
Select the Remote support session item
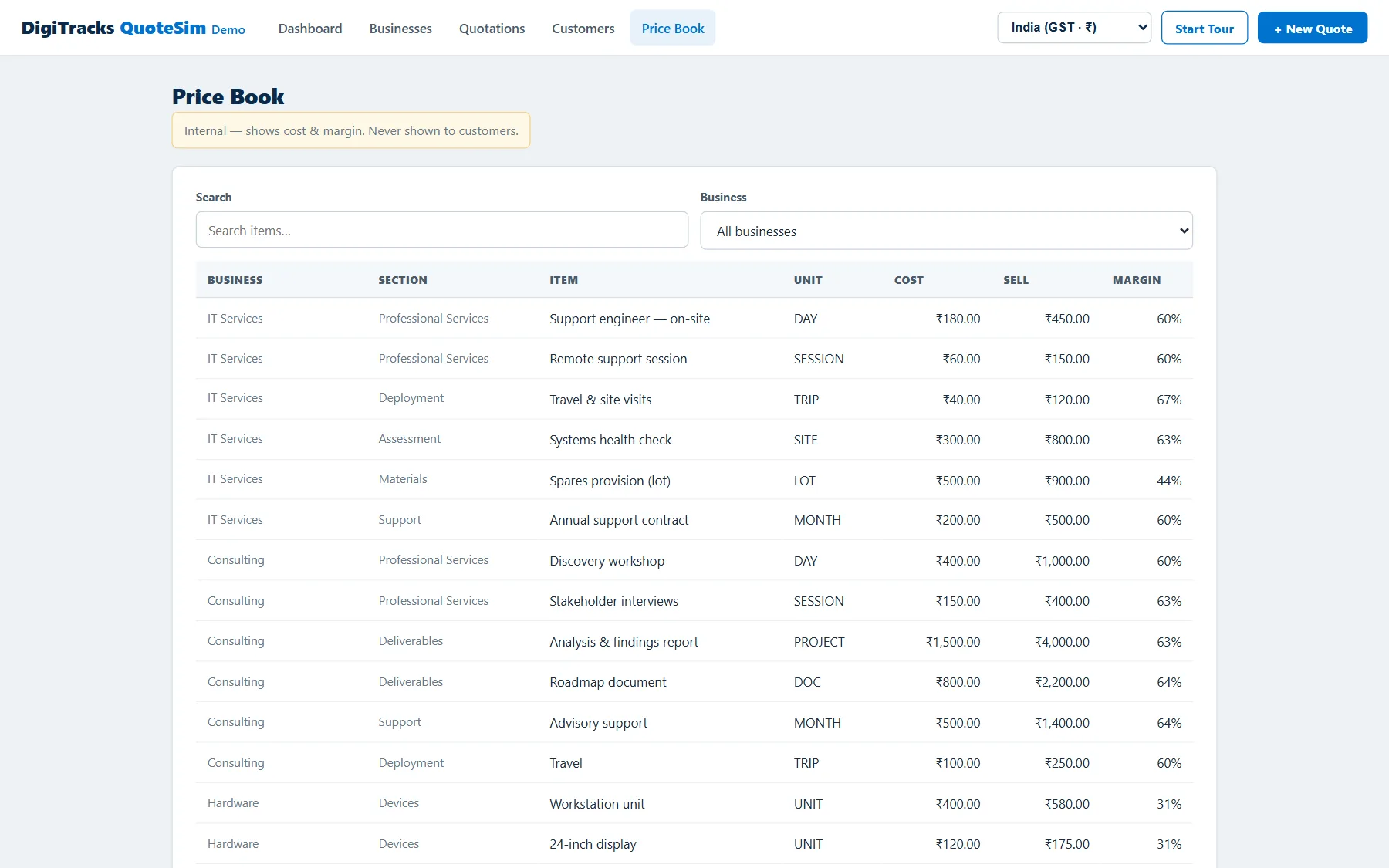pos(618,359)
